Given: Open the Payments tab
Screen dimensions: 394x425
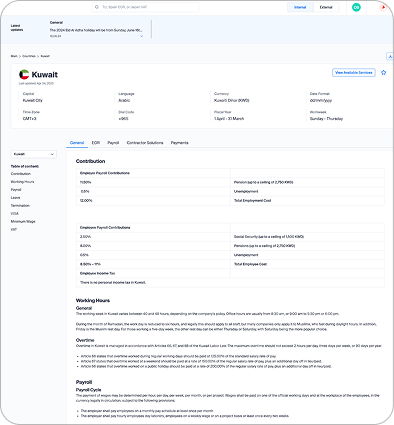Looking at the screenshot, I should click(x=180, y=143).
